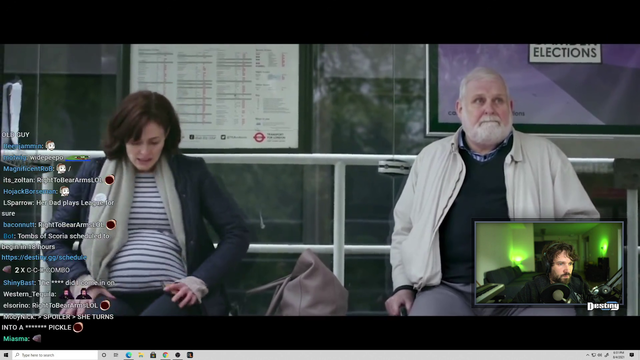Open the Windows Start menu
Image resolution: width=640 pixels, height=360 pixels.
coord(6,355)
